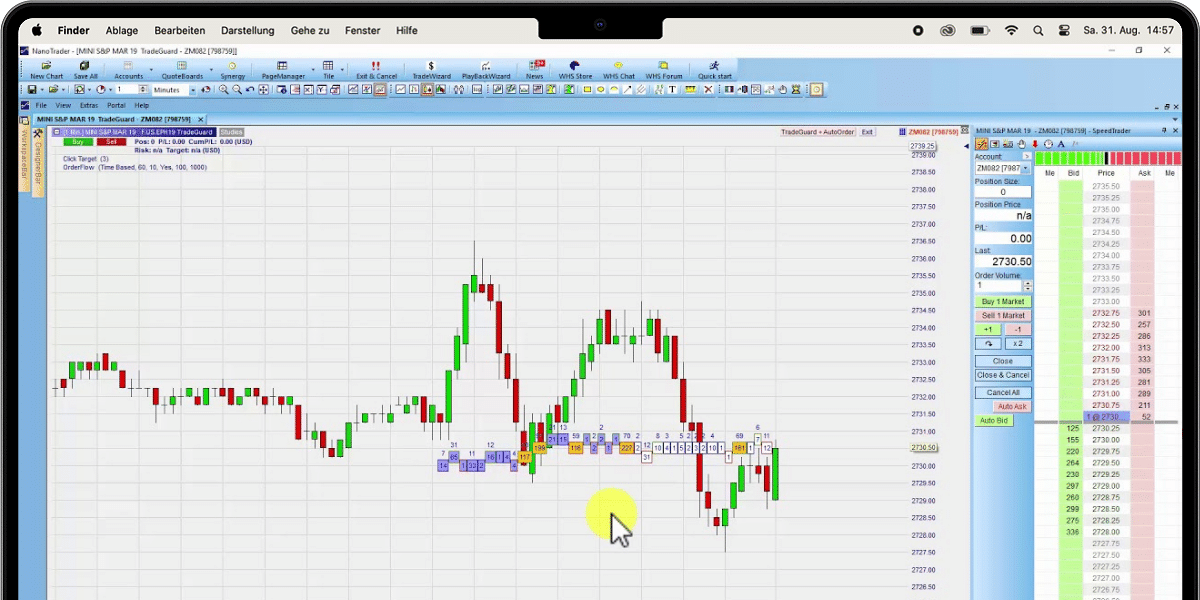The width and height of the screenshot is (1200, 600).
Task: Click the red down arrow in SpeedTrader toolbar
Action: click(1035, 144)
